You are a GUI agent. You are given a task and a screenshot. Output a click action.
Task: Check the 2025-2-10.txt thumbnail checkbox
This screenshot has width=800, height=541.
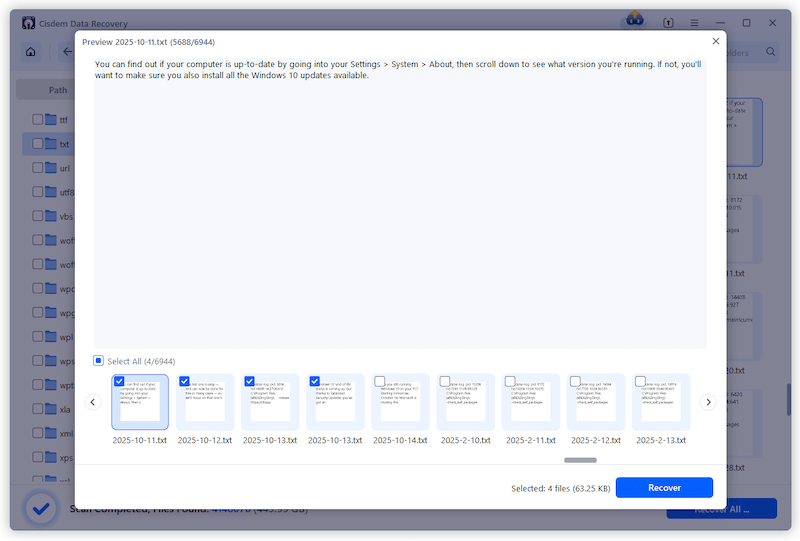(445, 381)
